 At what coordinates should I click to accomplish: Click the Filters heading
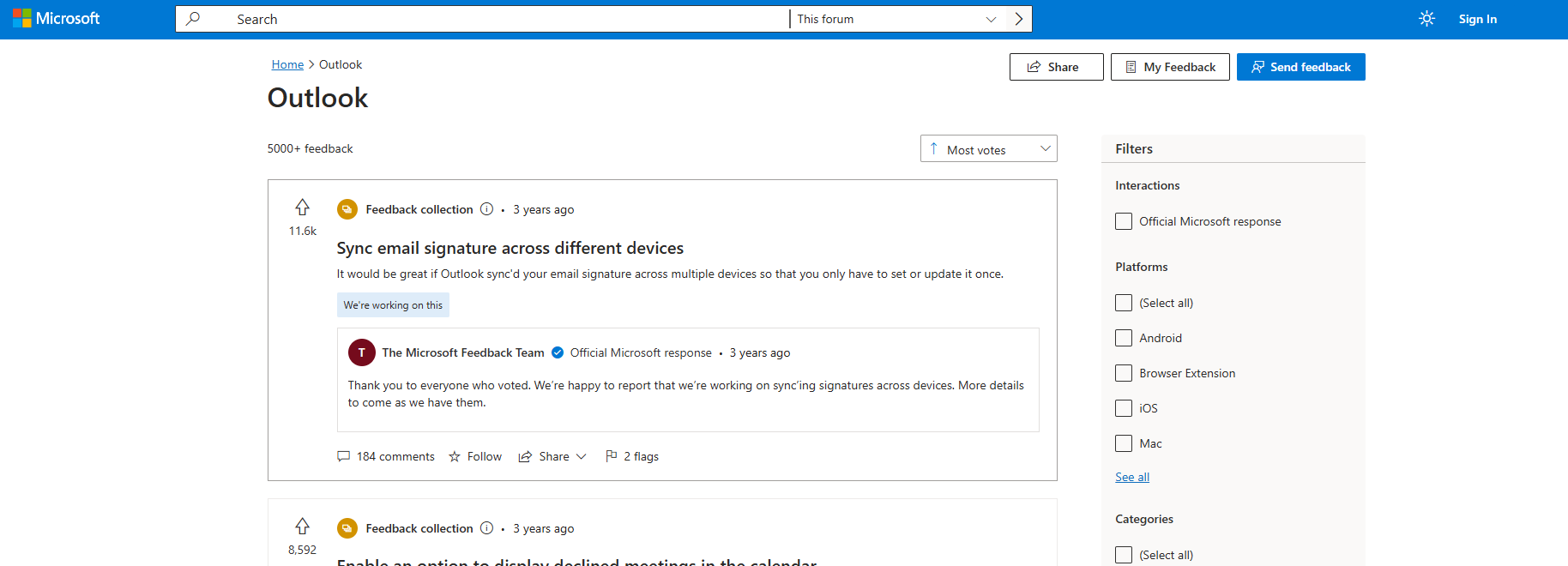coord(1134,148)
